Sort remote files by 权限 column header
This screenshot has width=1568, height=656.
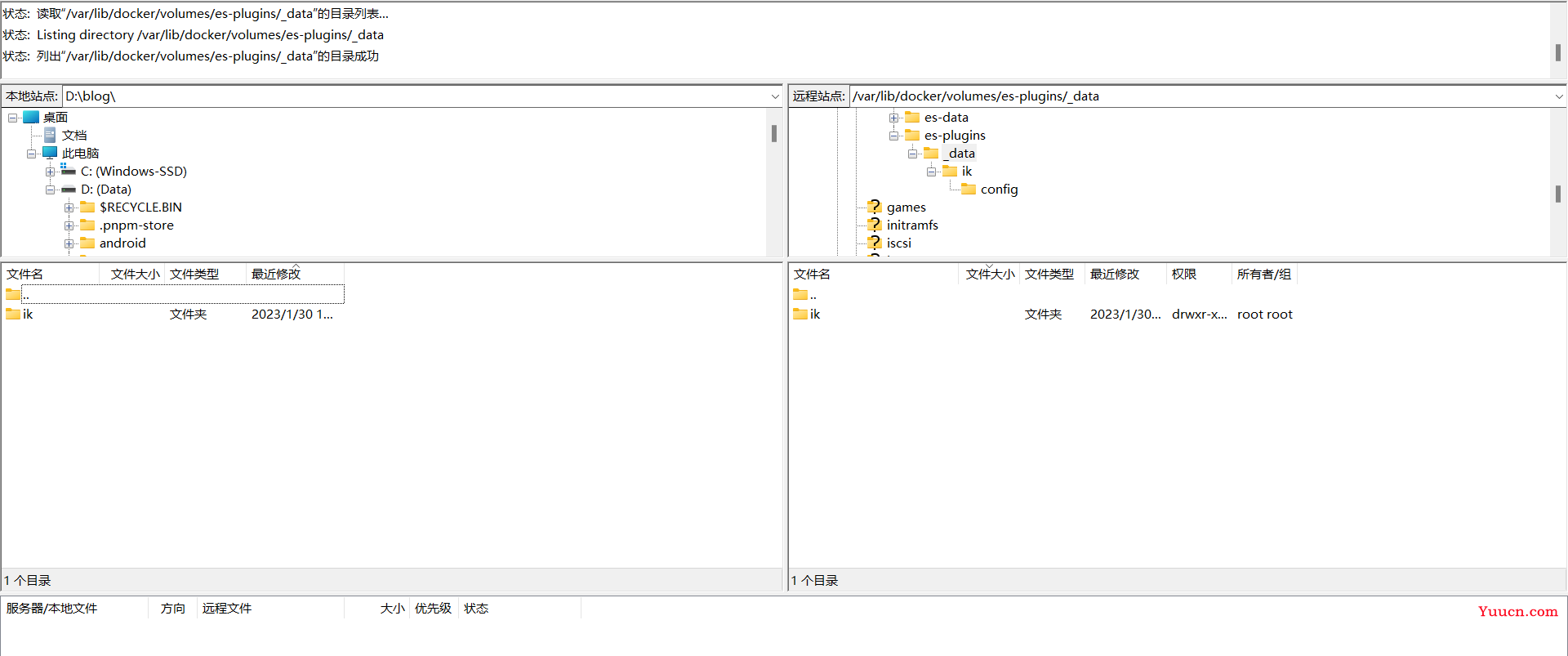tap(1183, 274)
